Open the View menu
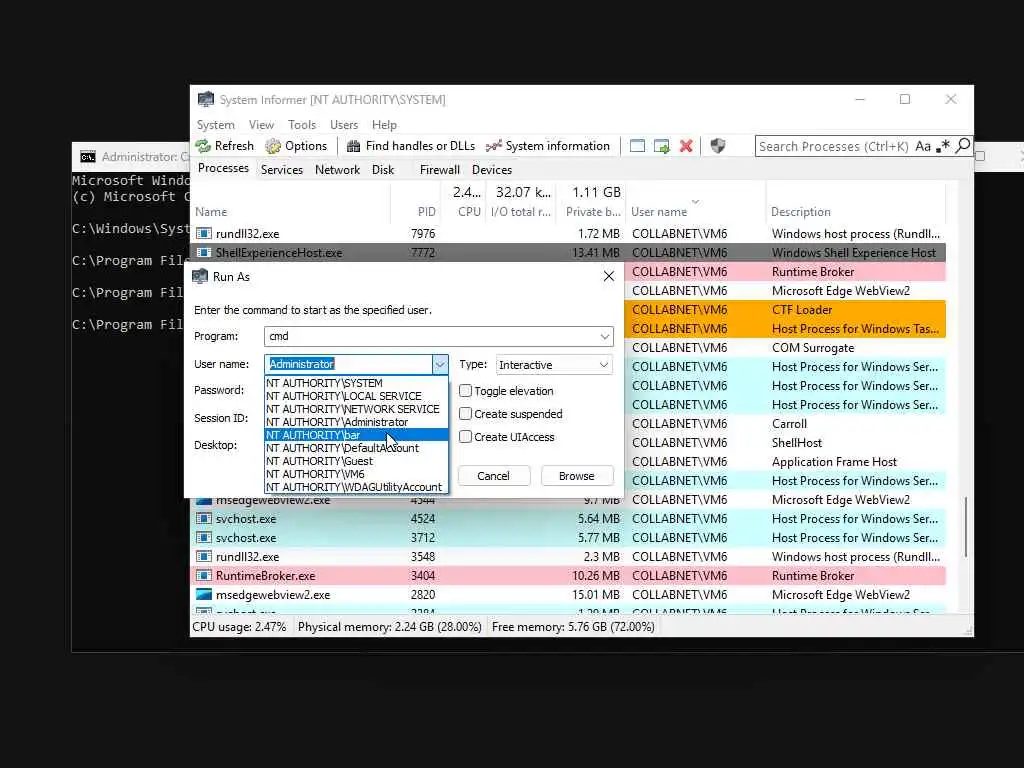1024x768 pixels. coord(261,125)
